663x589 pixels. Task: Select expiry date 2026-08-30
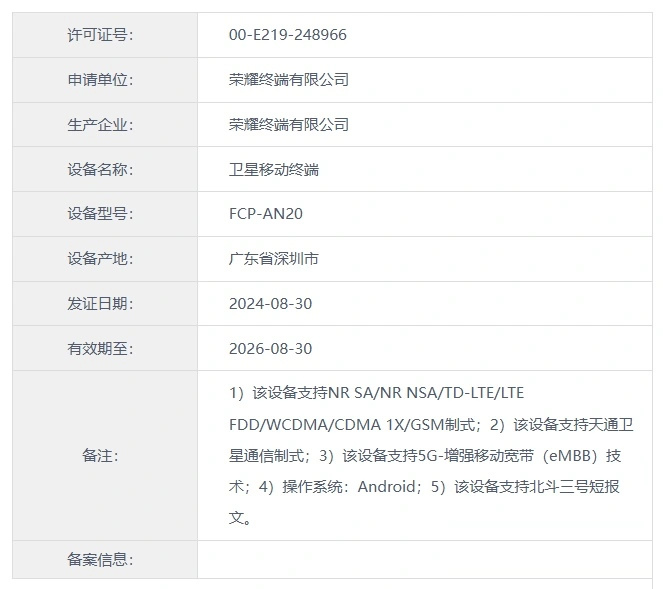coord(271,349)
